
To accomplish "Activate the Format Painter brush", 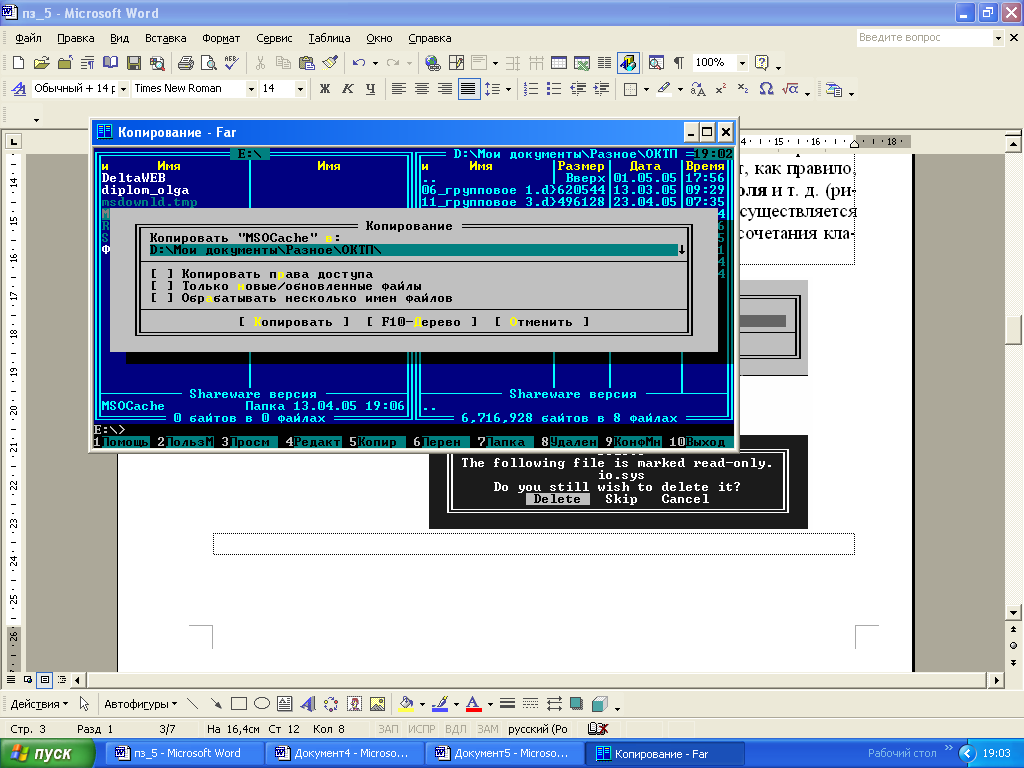I will [330, 63].
